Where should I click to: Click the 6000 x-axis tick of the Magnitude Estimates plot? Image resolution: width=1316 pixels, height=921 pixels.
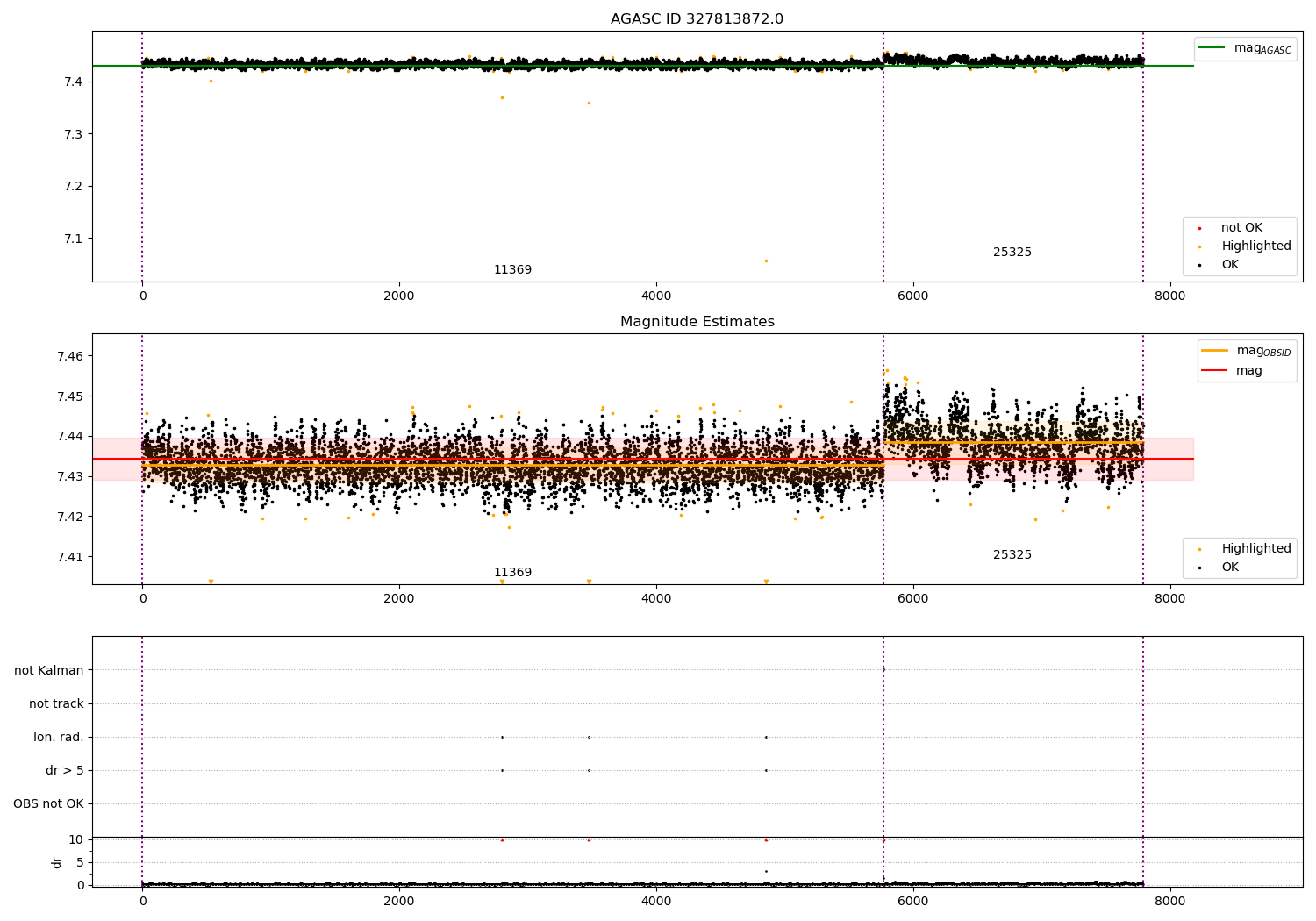point(913,599)
